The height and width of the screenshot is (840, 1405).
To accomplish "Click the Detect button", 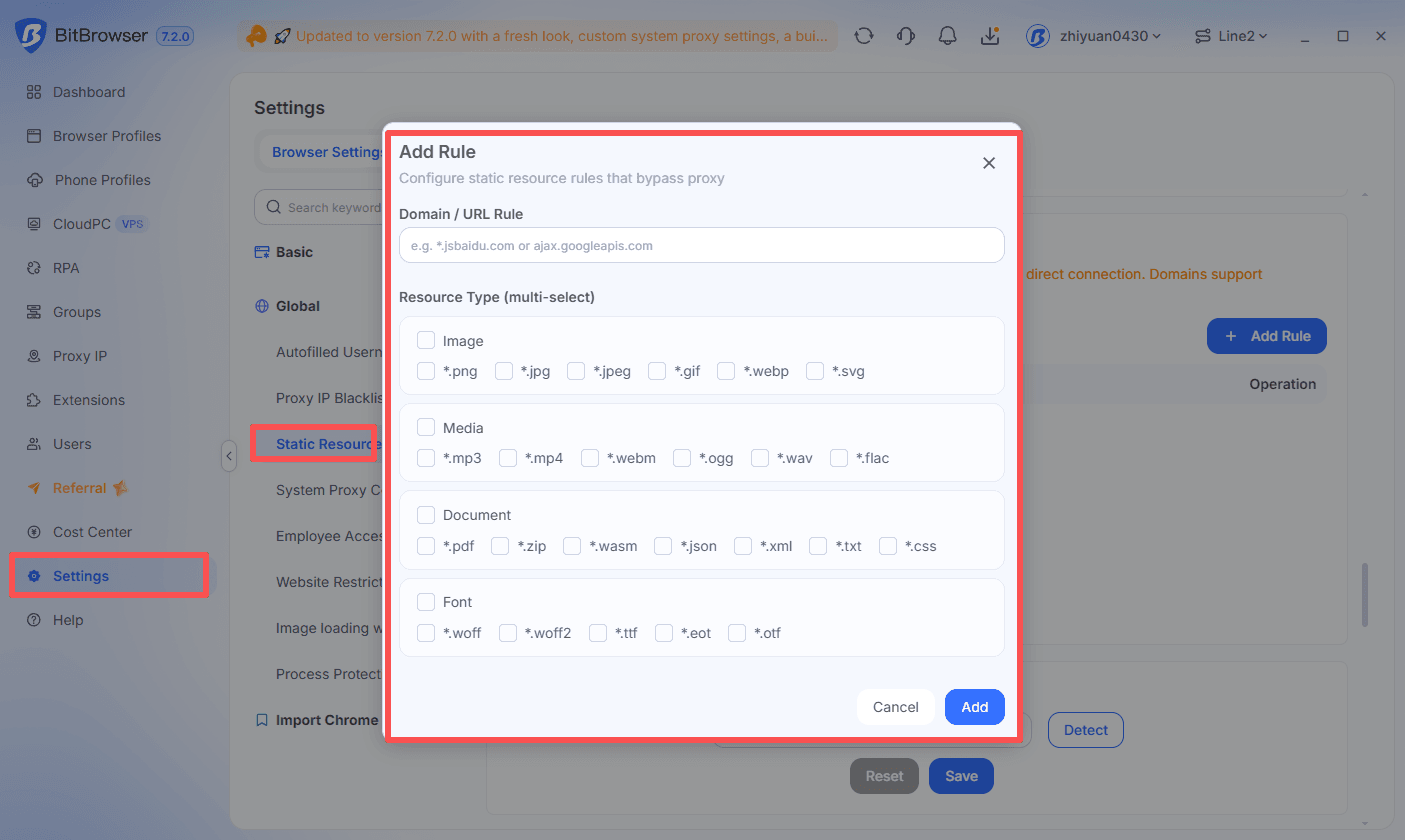I will point(1086,730).
